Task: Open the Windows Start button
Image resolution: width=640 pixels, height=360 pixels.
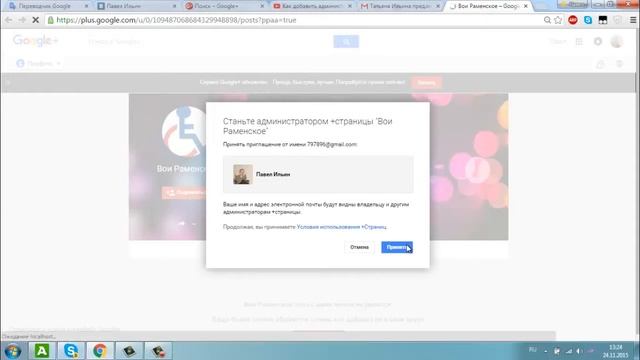Action: tap(12, 351)
